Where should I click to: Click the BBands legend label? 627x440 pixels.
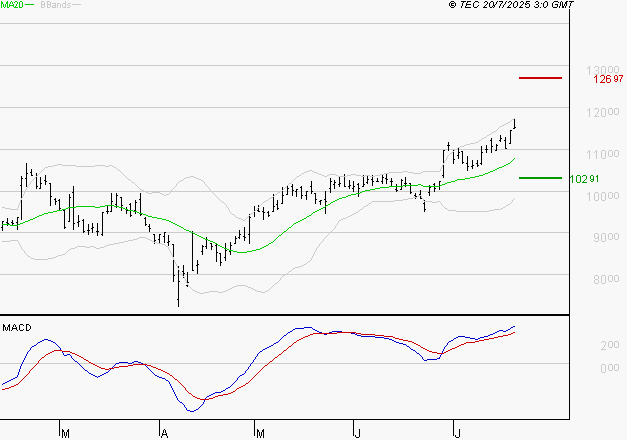pyautogui.click(x=56, y=5)
